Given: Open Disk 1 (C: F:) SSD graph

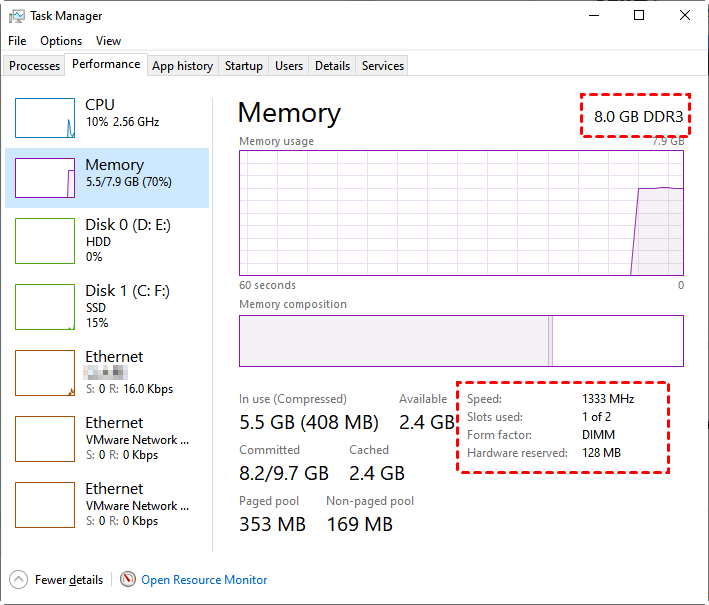Looking at the screenshot, I should 45,307.
